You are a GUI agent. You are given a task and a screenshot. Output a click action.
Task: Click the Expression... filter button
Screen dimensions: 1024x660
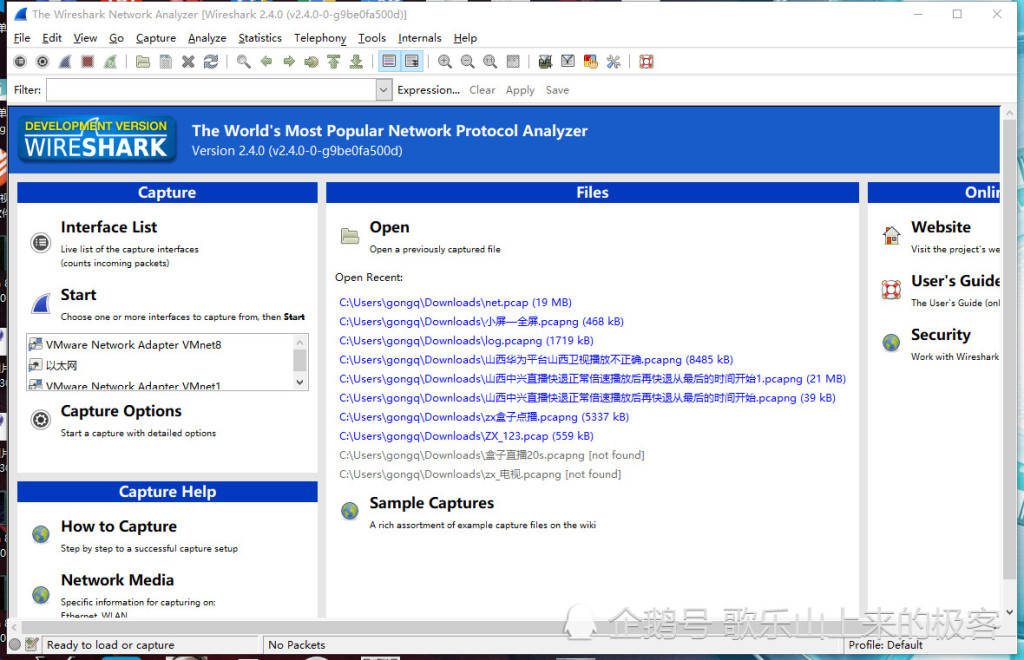point(428,90)
